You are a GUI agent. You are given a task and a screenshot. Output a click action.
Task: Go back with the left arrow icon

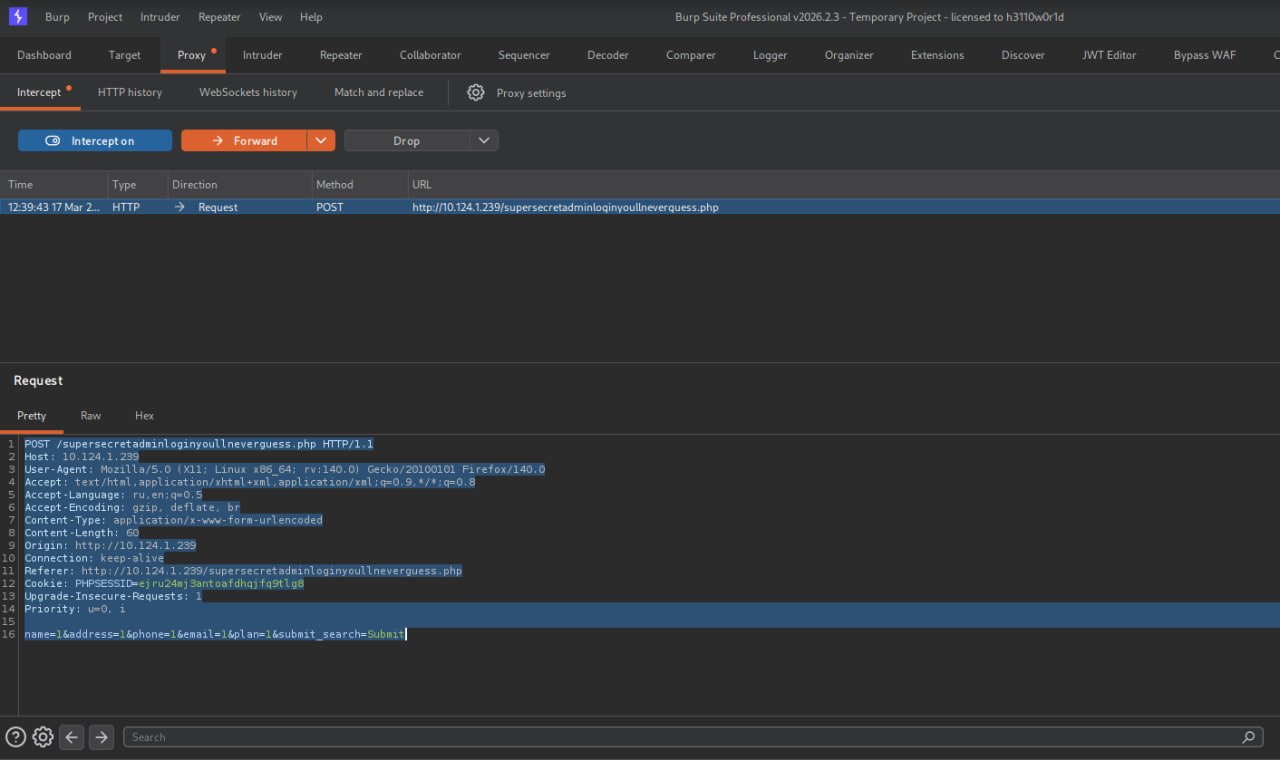pyautogui.click(x=72, y=737)
